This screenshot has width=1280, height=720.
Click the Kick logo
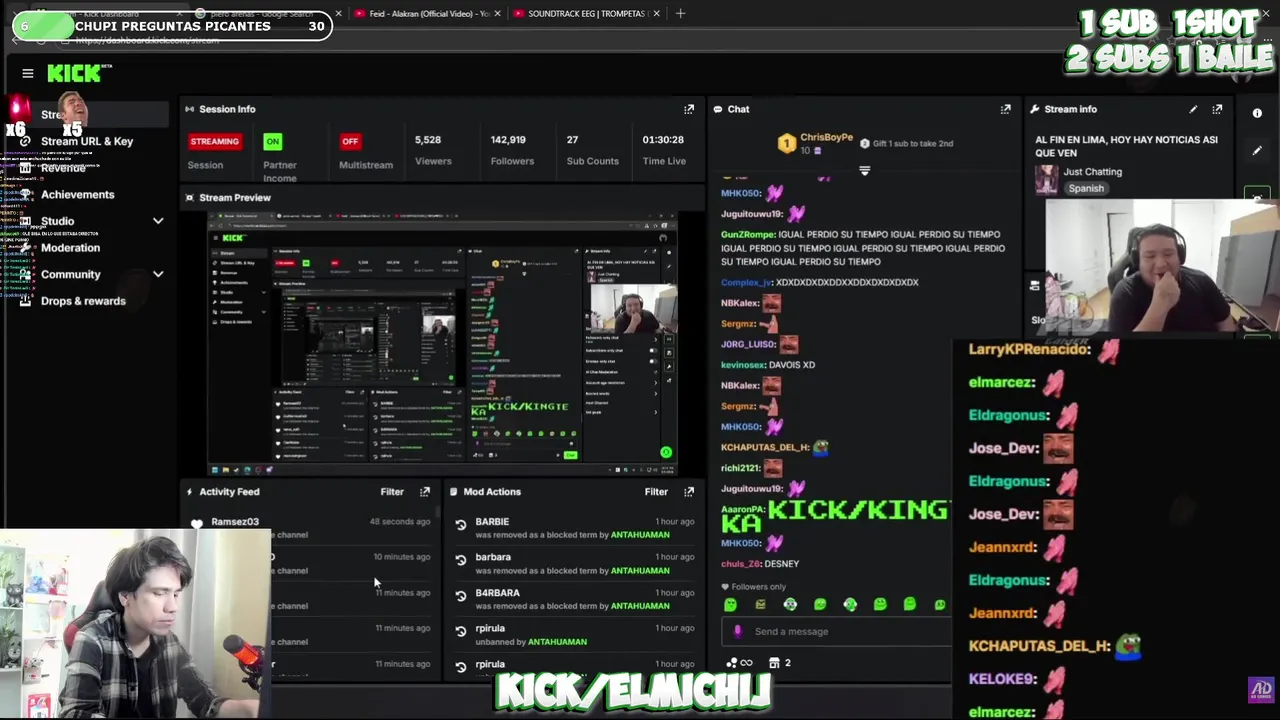75,73
